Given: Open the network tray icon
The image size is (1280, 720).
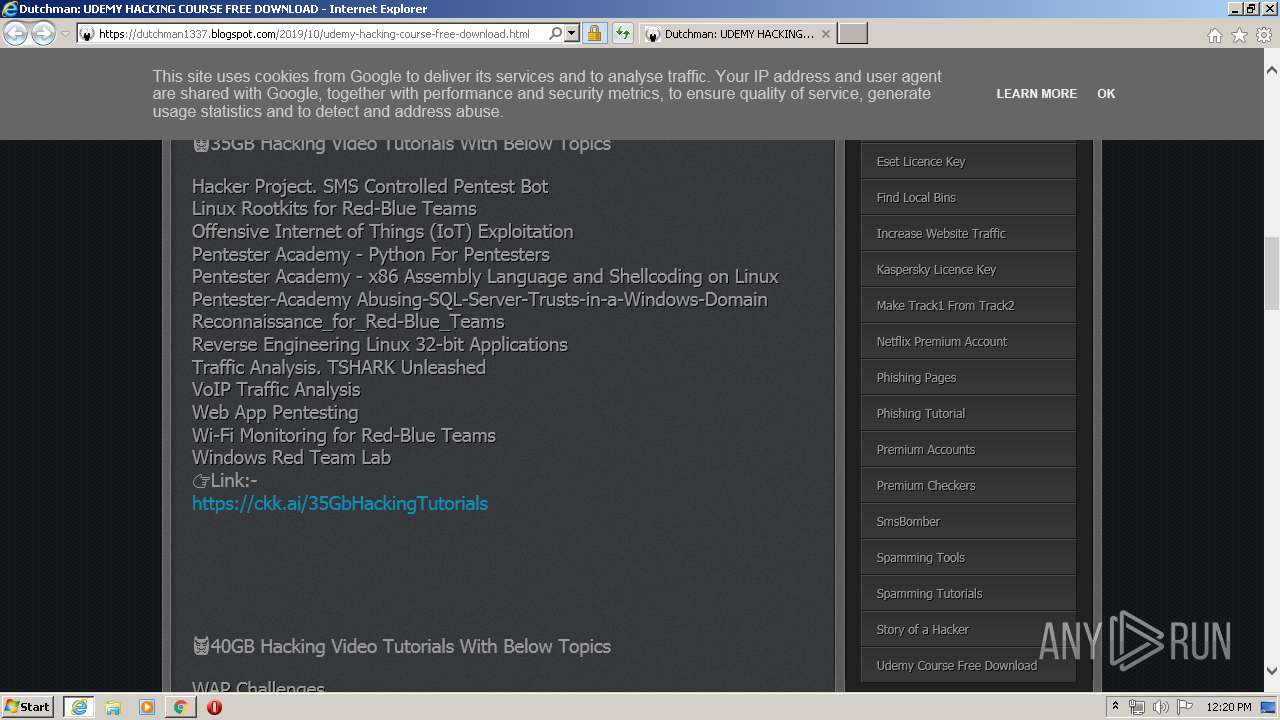Looking at the screenshot, I should click(x=1137, y=707).
